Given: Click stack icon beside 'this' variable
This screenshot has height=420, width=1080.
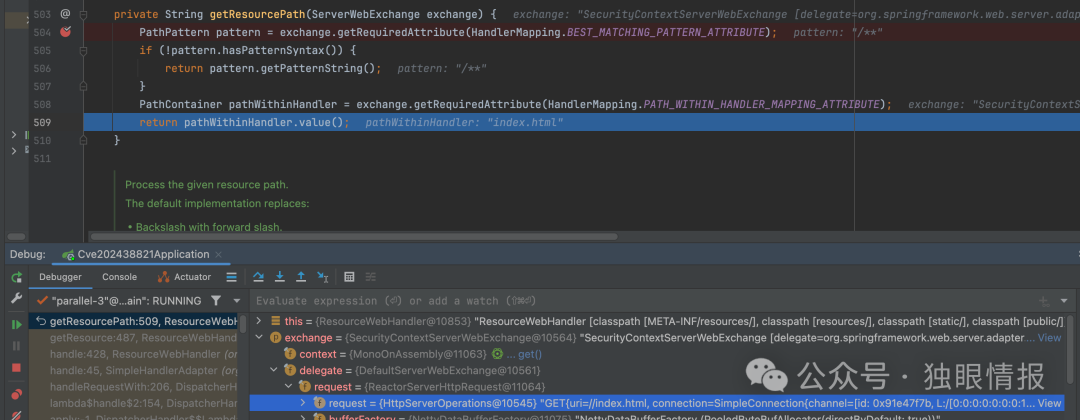Looking at the screenshot, I should click(x=276, y=321).
